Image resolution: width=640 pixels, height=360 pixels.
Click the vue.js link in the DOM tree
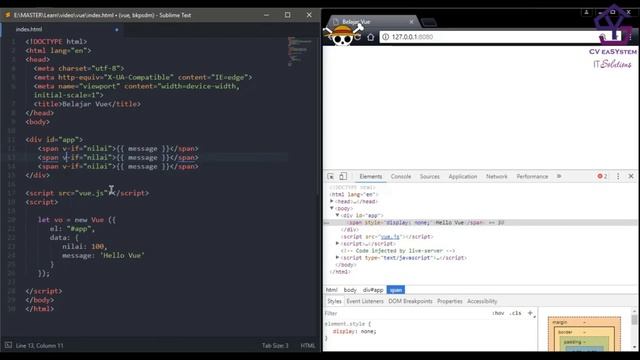390,236
